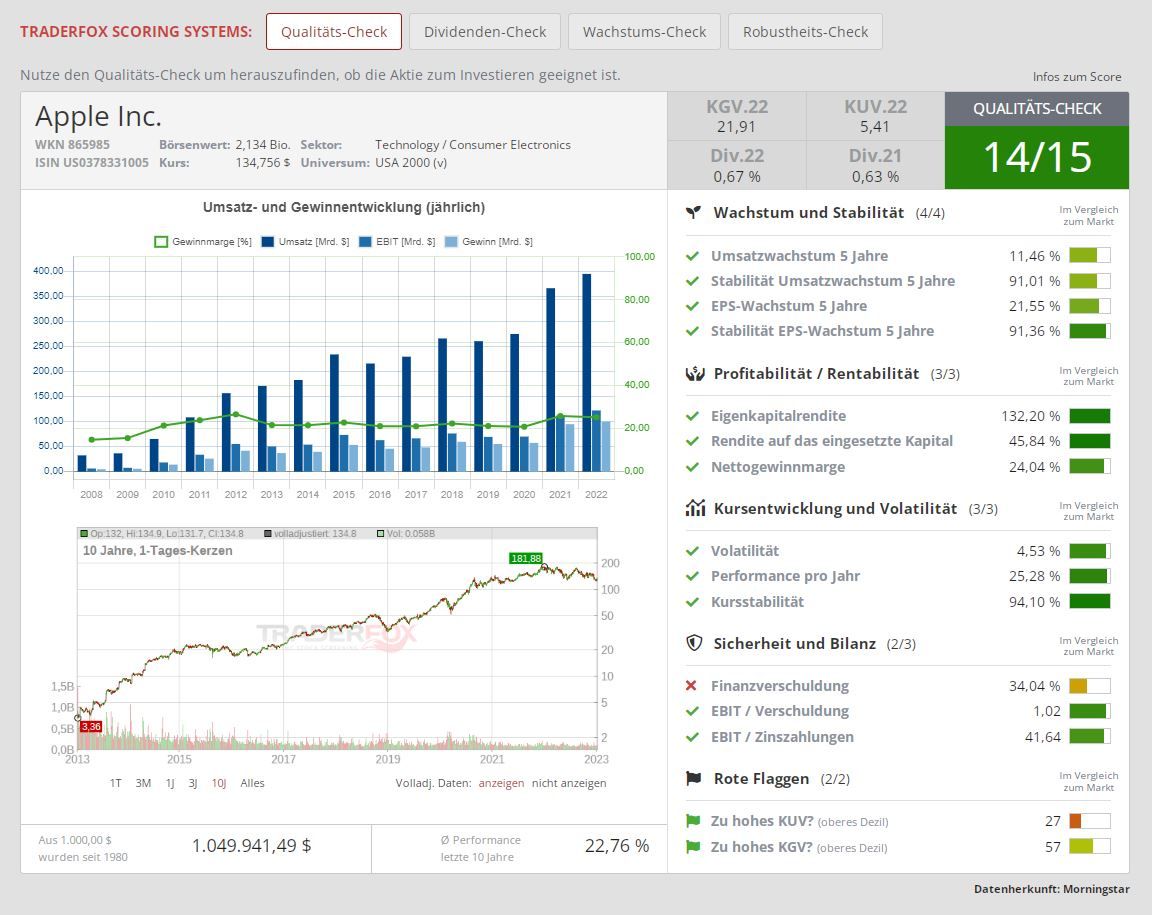1152x915 pixels.
Task: Click the Kursstabilität label
Action: pos(757,602)
